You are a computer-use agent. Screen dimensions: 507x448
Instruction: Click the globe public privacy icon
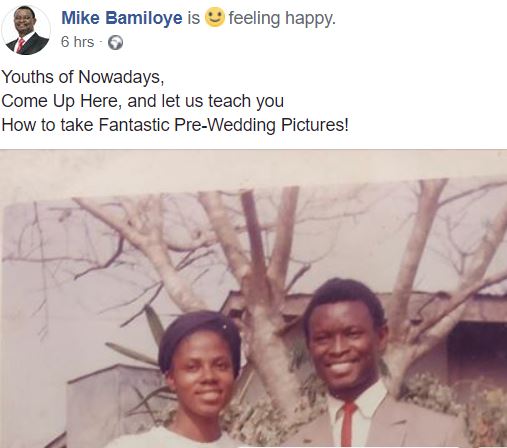tap(115, 43)
